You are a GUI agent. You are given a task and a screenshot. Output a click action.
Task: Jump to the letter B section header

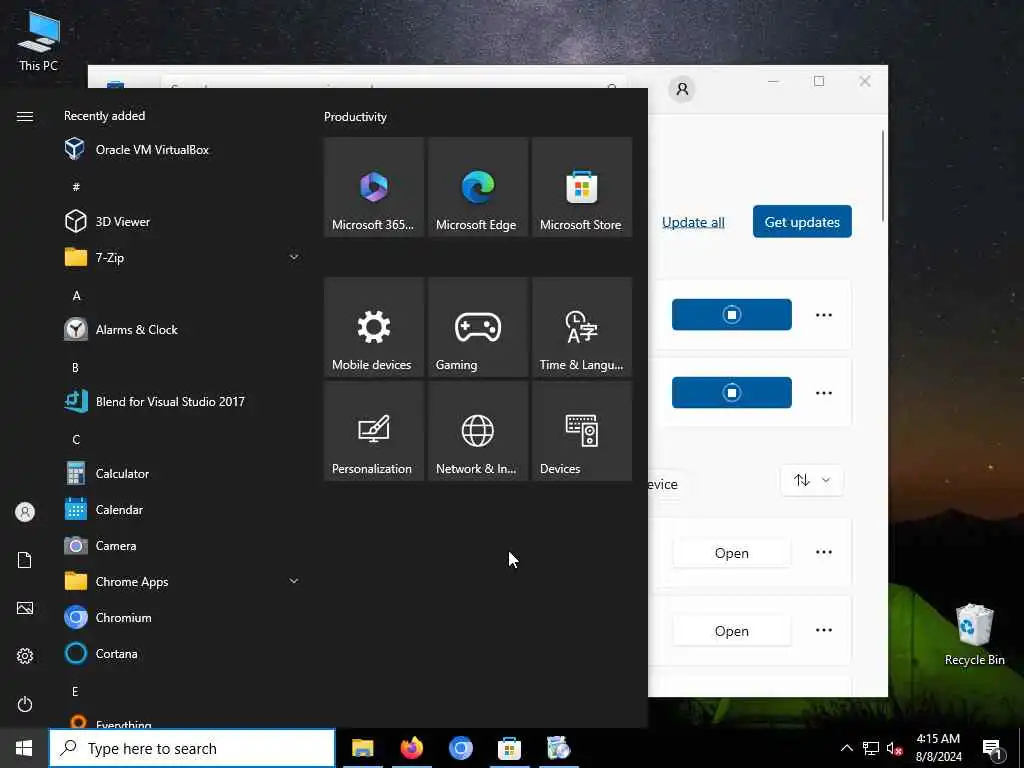76,368
